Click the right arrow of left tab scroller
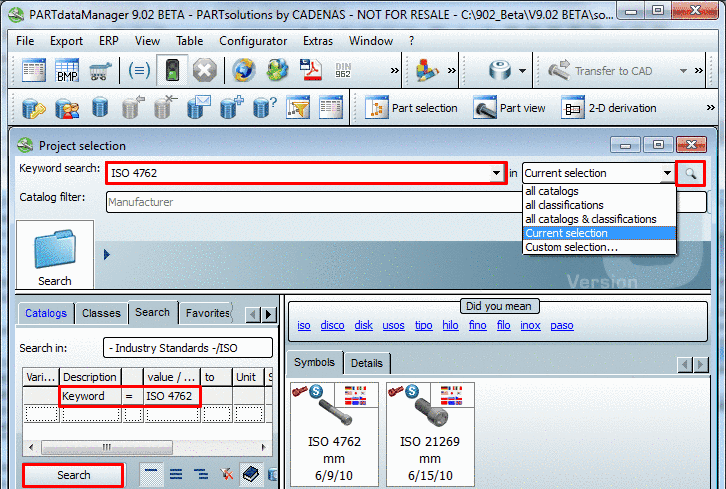The image size is (726, 489). click(x=269, y=315)
